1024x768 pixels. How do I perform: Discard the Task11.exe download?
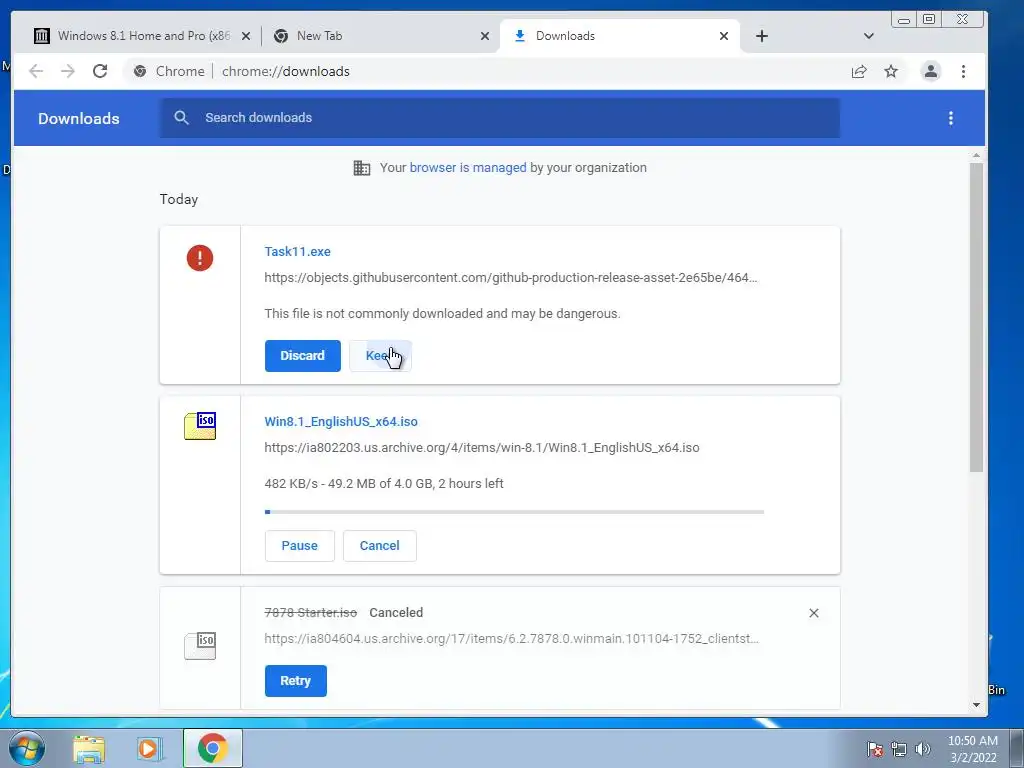(x=302, y=356)
